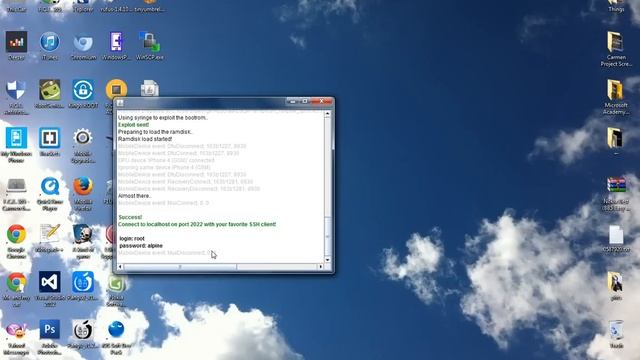This screenshot has height=360, width=640.
Task: Open the green Android root icon
Action: coord(50,90)
